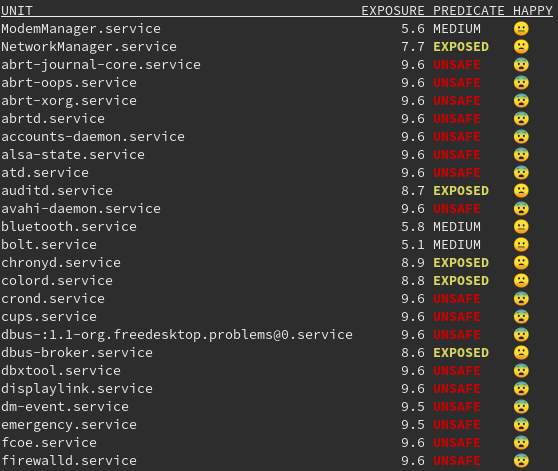Image resolution: width=558 pixels, height=471 pixels.
Task: Select the abrt-oops.service unit name
Action: 69,83
